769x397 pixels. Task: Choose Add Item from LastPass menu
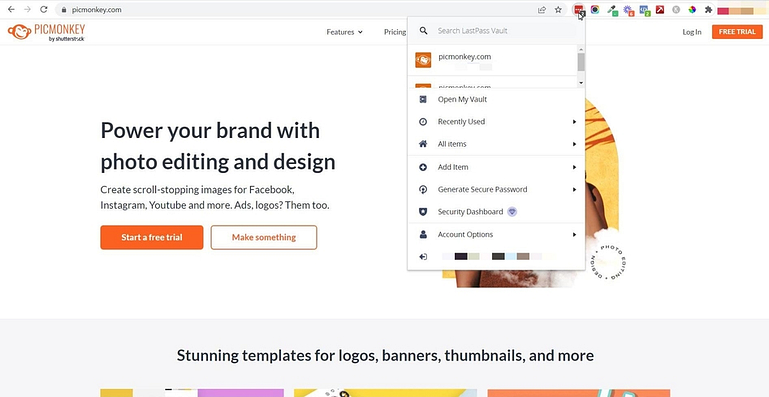(x=496, y=167)
